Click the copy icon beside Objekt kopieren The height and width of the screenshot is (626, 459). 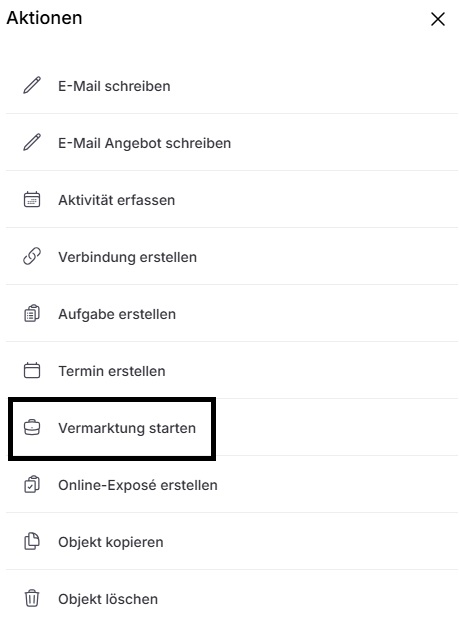pyautogui.click(x=32, y=541)
